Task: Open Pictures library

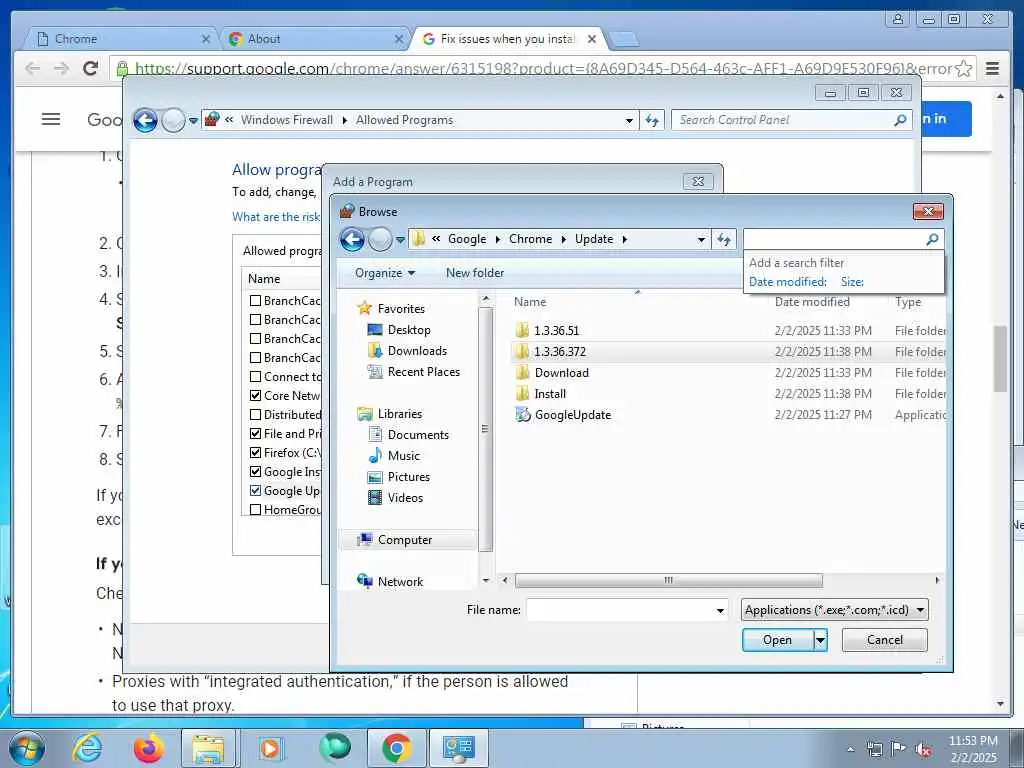Action: click(x=408, y=477)
